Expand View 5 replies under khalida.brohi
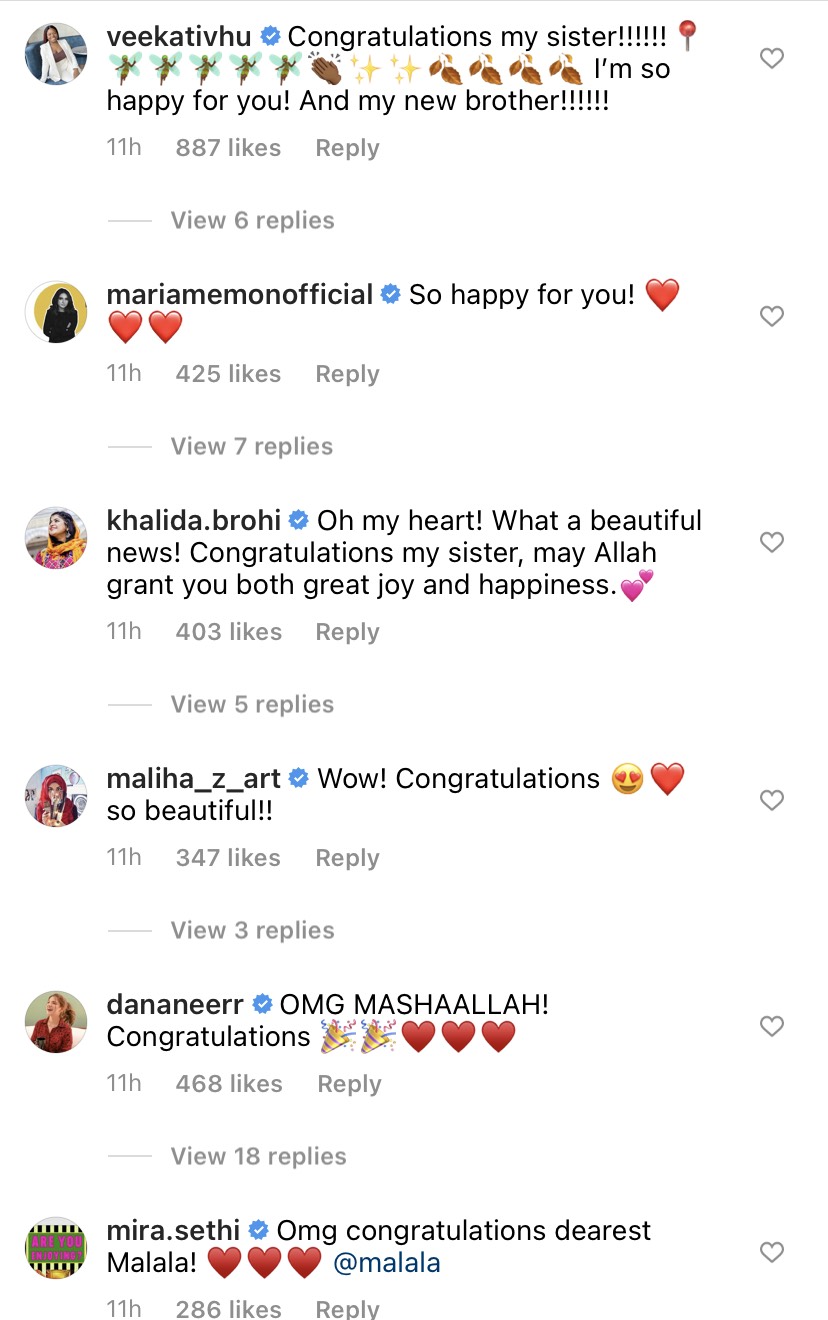This screenshot has height=1320, width=828. pyautogui.click(x=251, y=703)
